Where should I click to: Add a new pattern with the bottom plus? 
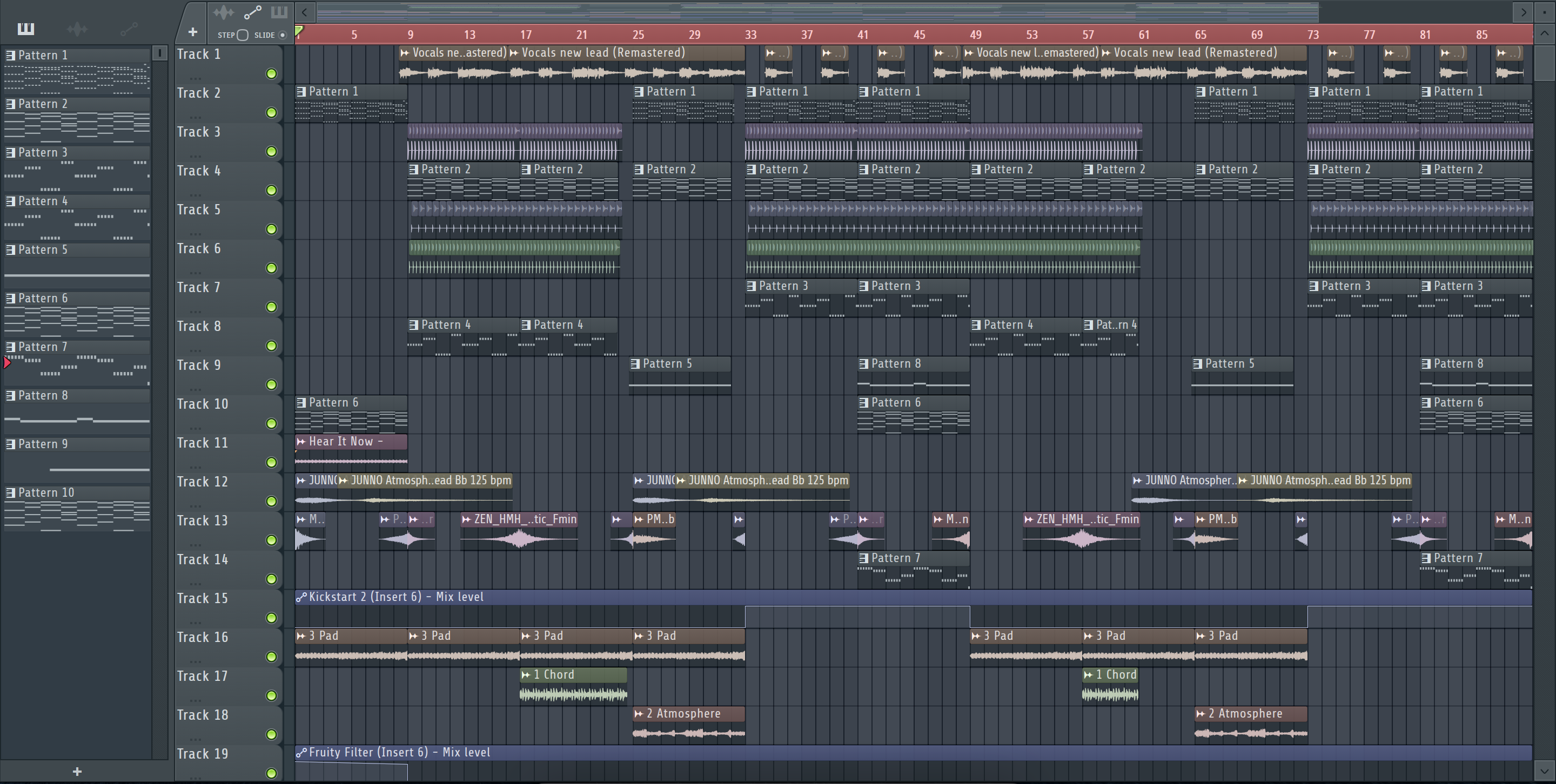point(77,772)
